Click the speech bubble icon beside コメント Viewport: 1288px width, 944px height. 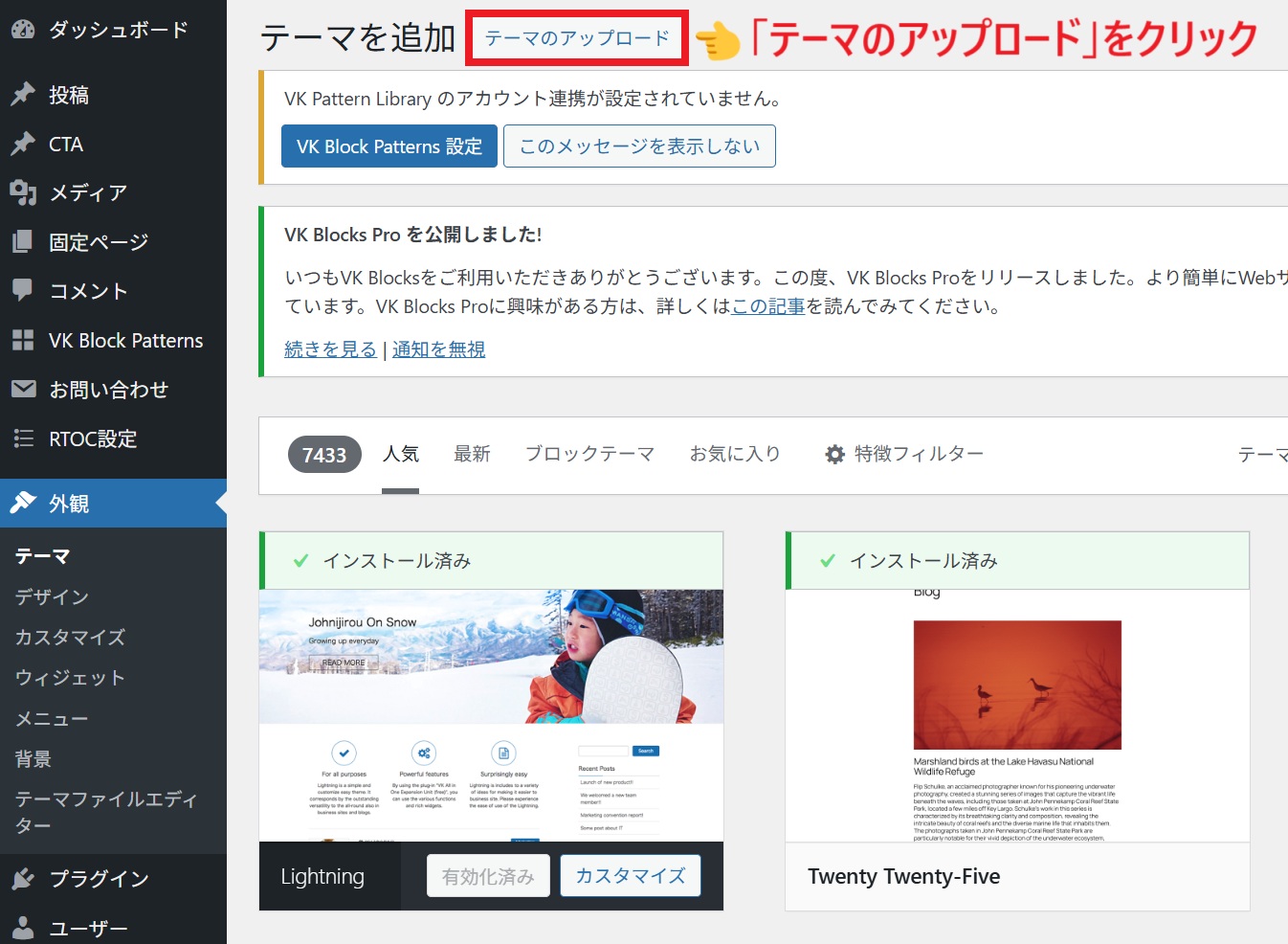[x=23, y=290]
